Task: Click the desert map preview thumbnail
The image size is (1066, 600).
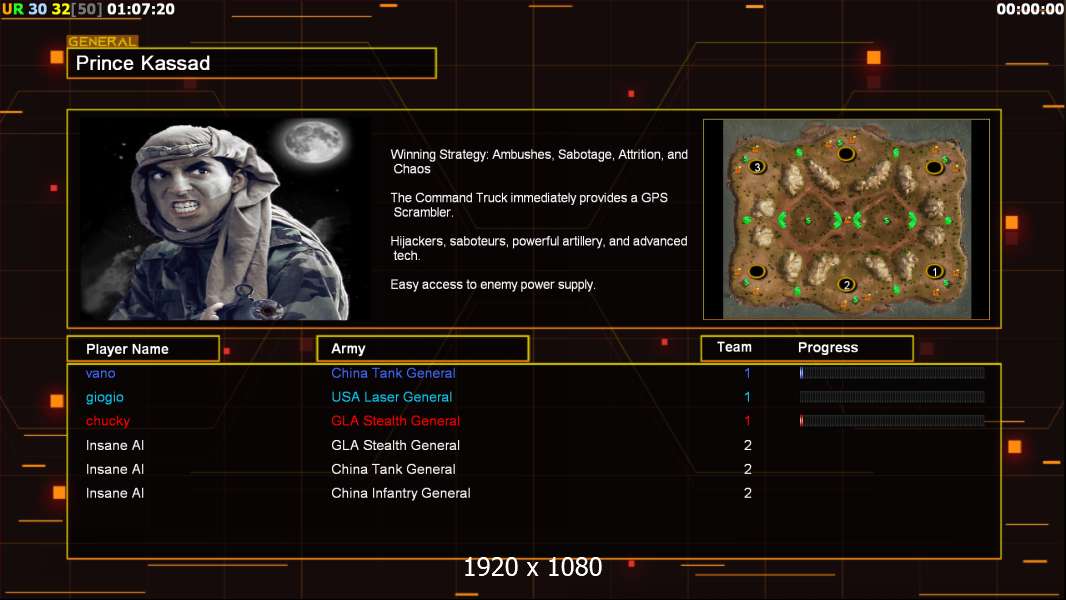Action: (846, 219)
